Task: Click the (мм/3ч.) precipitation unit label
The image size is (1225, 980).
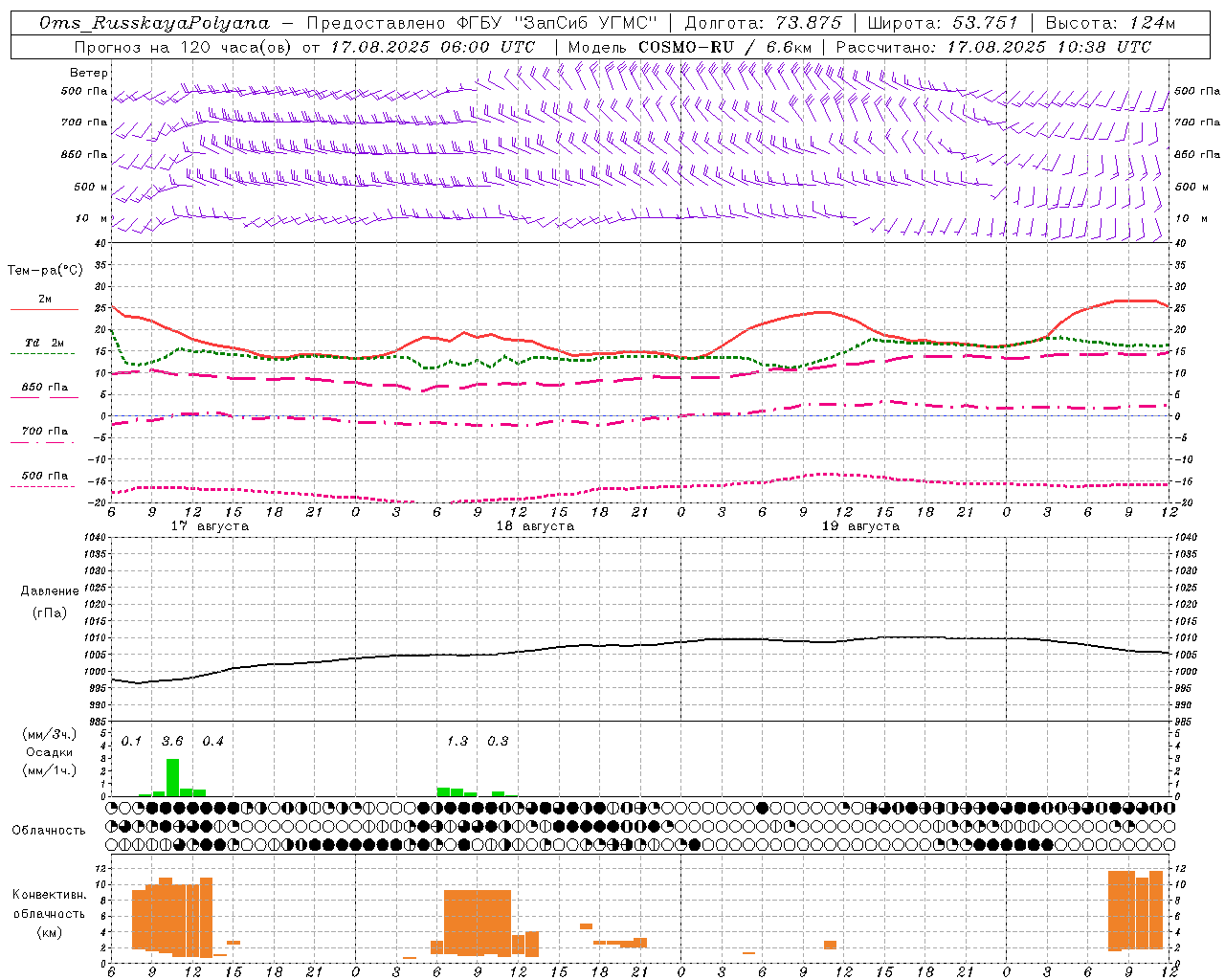Action: (50, 734)
